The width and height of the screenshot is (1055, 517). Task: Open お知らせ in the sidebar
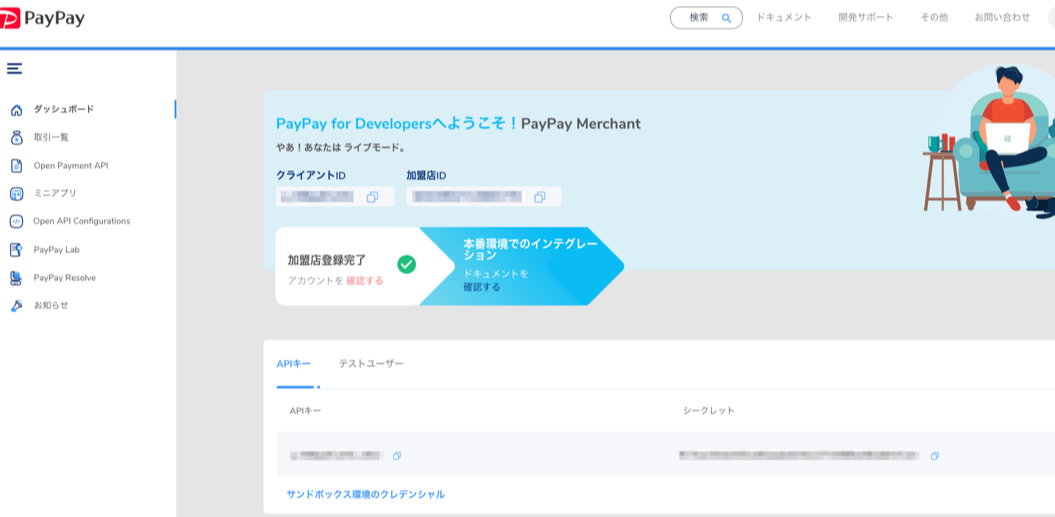point(51,306)
